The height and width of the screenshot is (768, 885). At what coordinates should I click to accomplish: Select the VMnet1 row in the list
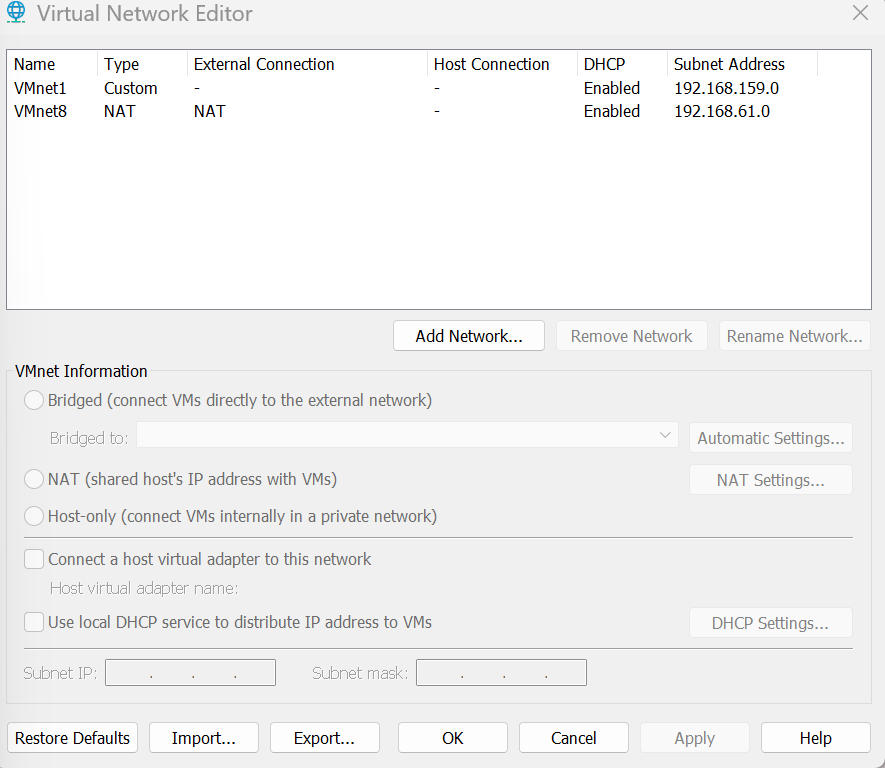(x=439, y=89)
